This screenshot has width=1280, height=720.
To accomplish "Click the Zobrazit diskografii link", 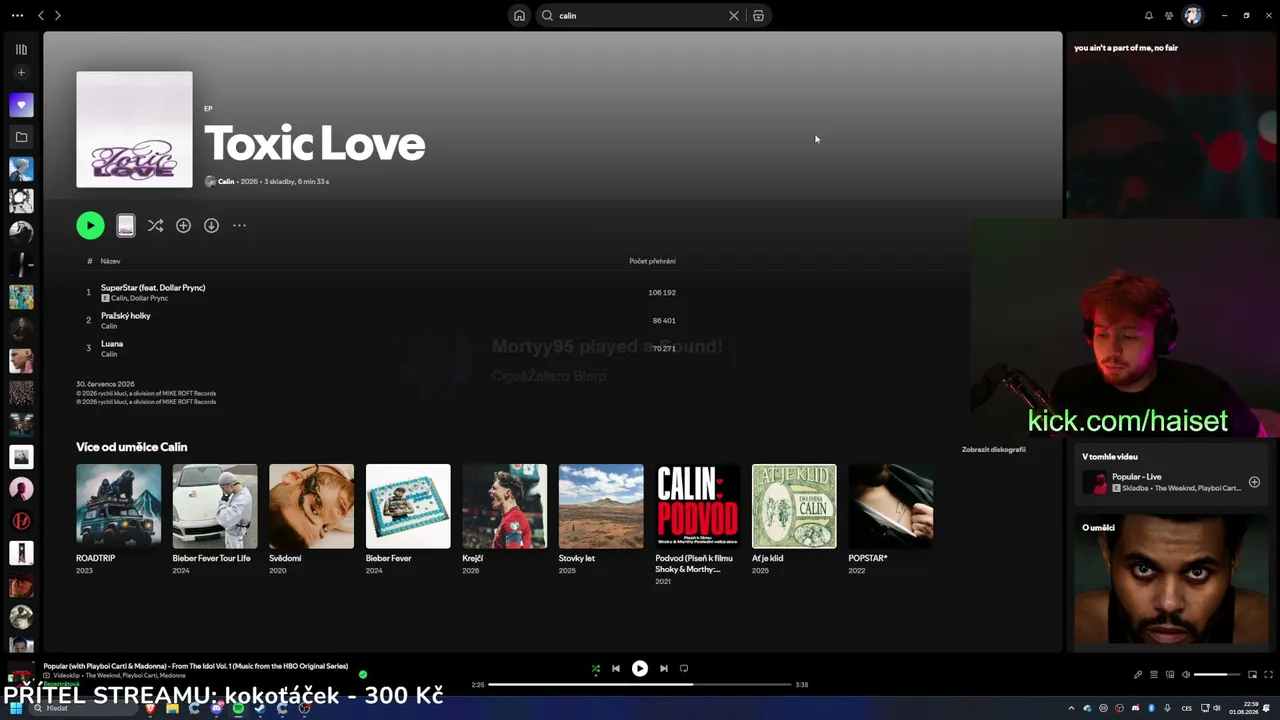I will pyautogui.click(x=994, y=450).
